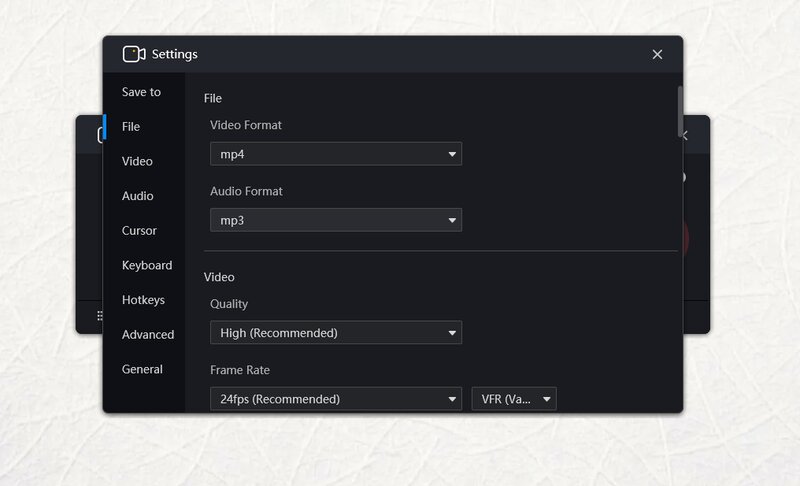Open the VFR frame rate mode dropdown

[514, 399]
